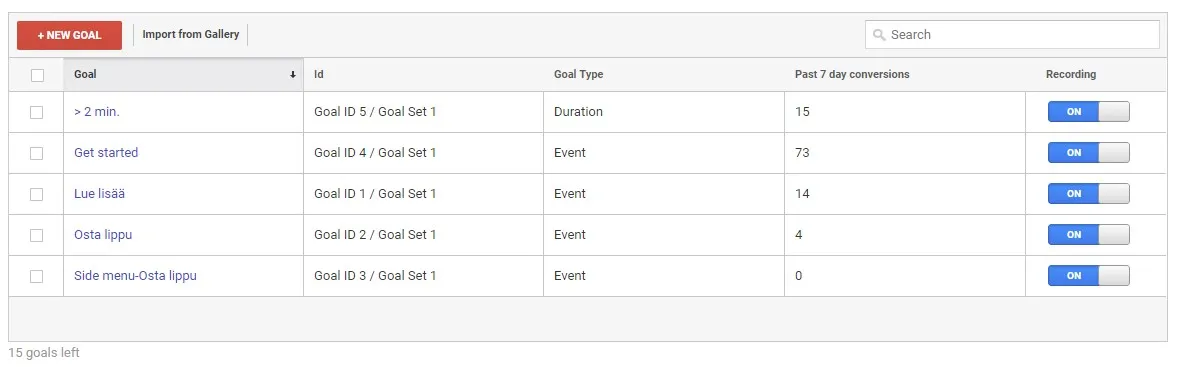Switch off recording for Lue lisää
1178x367 pixels.
point(1089,194)
